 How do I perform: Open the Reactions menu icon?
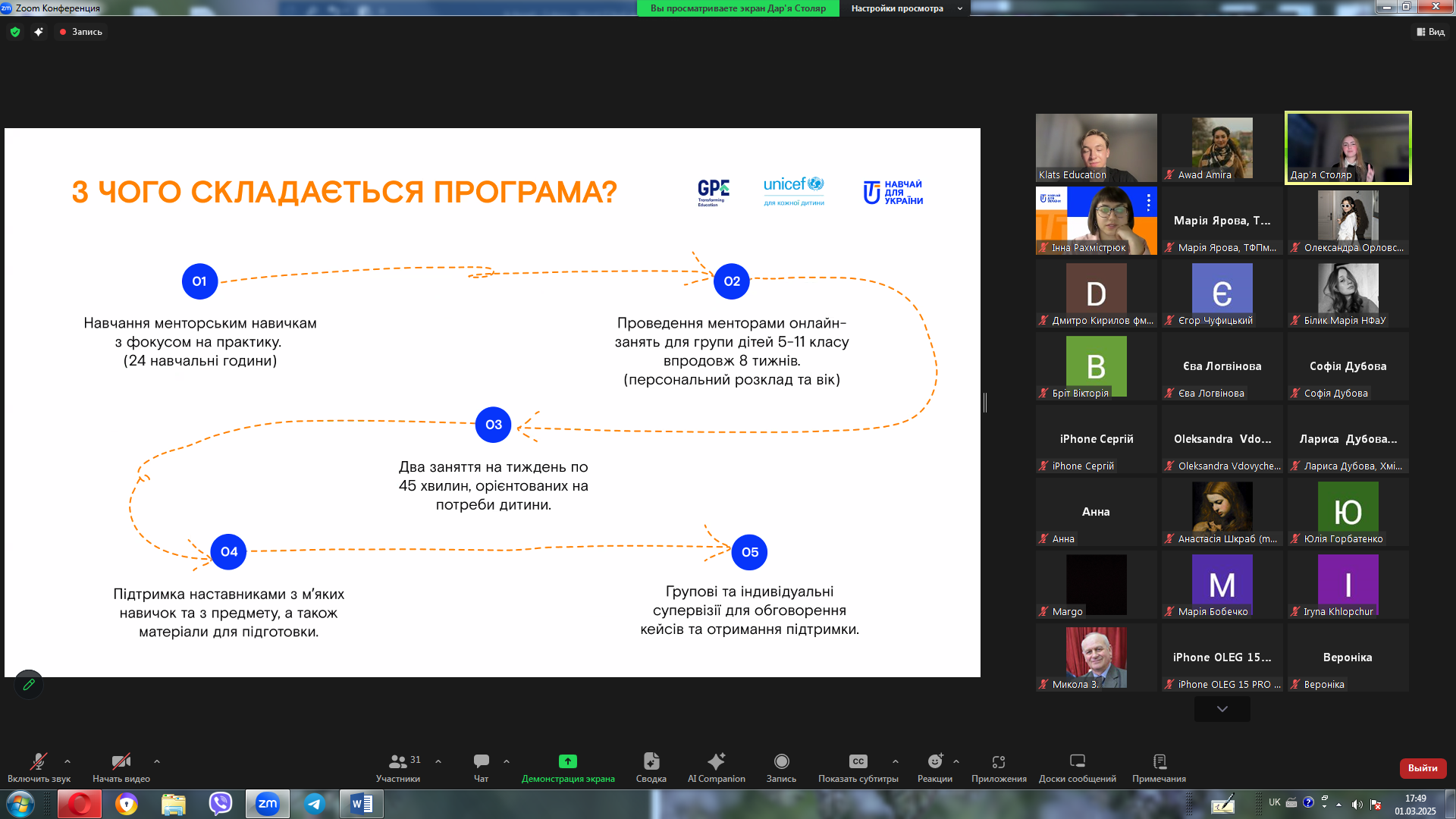tap(935, 761)
